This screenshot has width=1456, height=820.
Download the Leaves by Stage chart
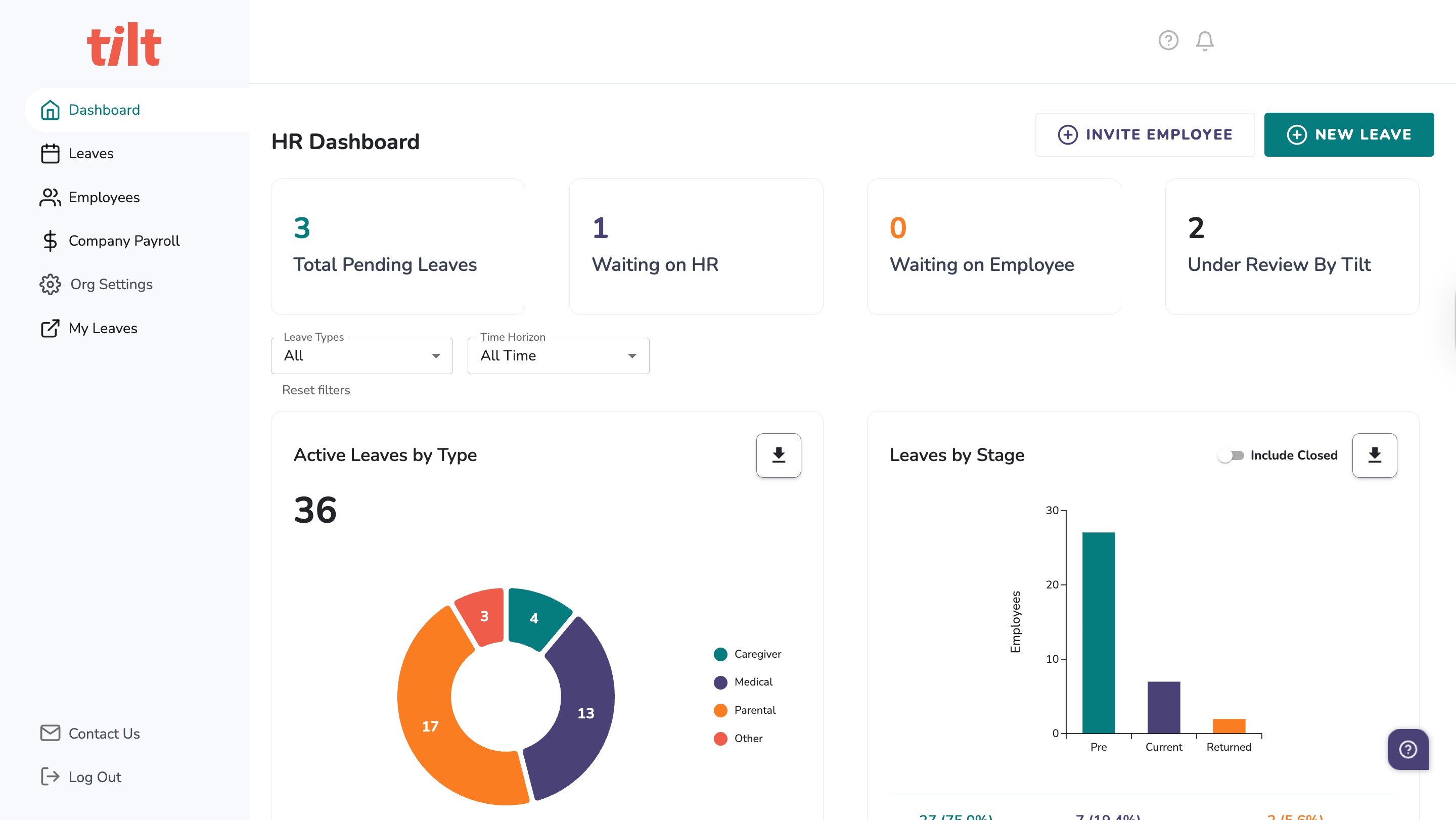click(1374, 455)
